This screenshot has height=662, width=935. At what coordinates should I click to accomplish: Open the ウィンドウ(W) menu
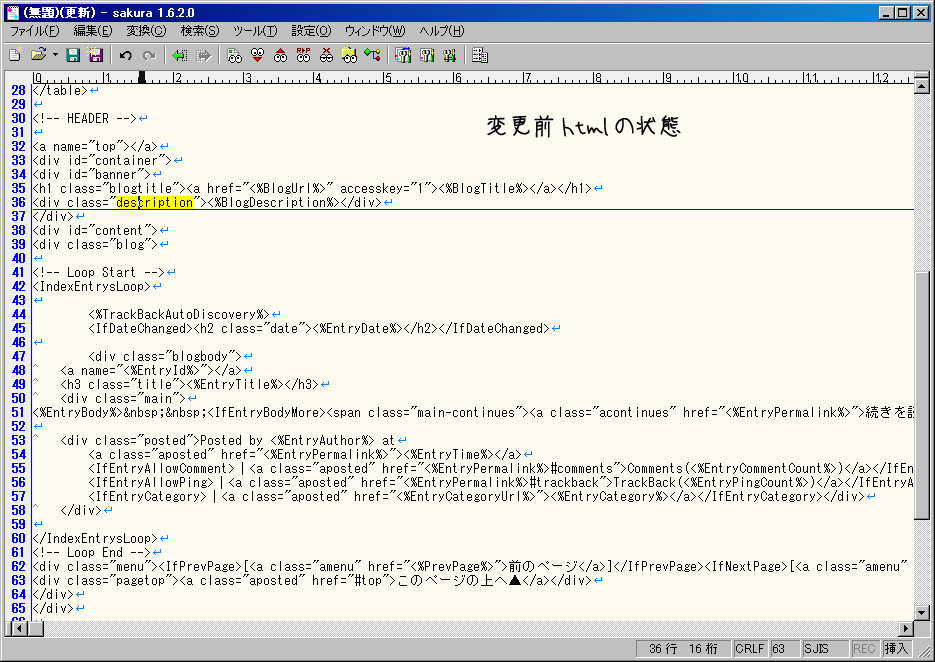[375, 31]
